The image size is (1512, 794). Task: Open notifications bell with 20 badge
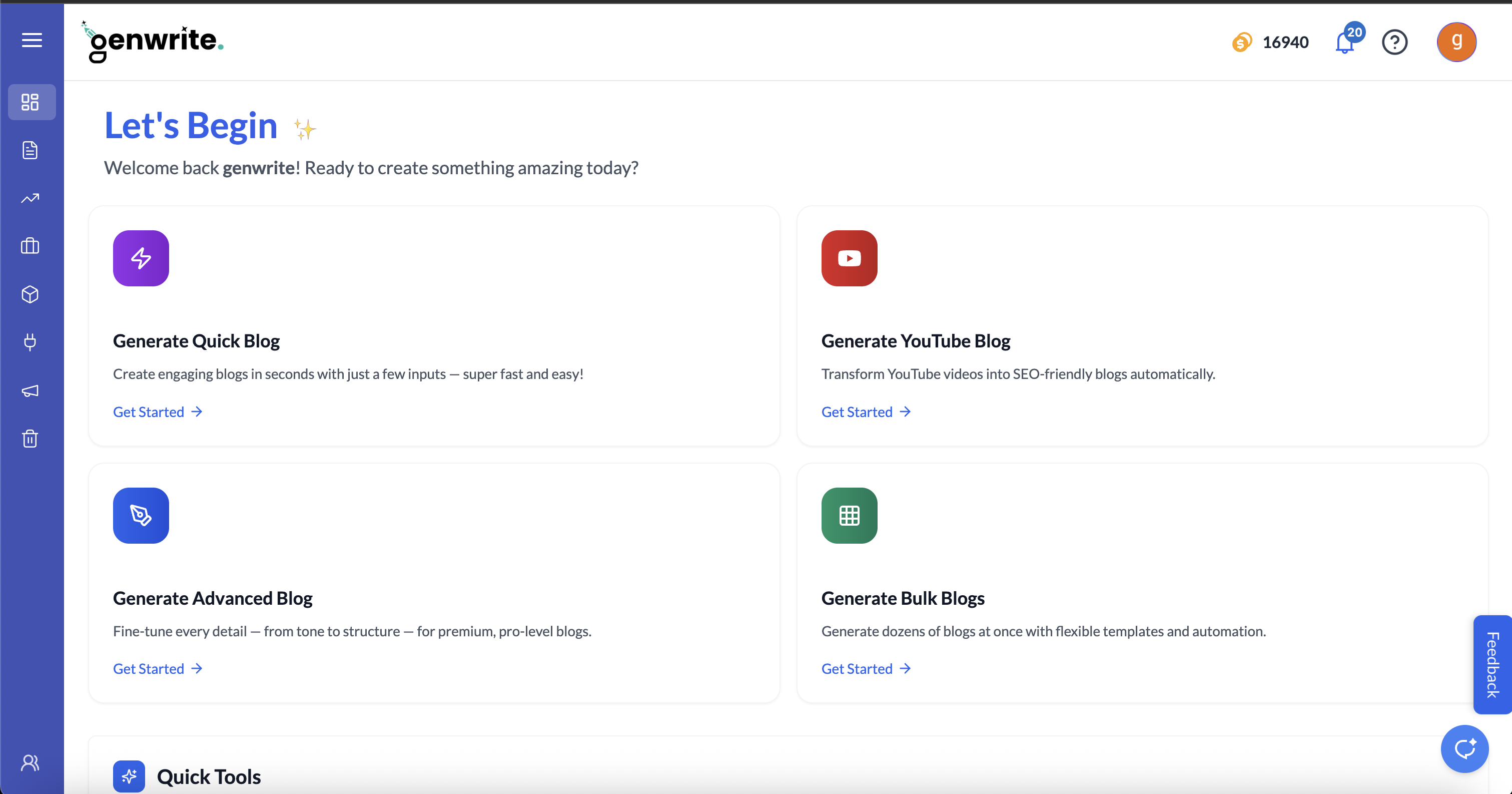coord(1345,42)
